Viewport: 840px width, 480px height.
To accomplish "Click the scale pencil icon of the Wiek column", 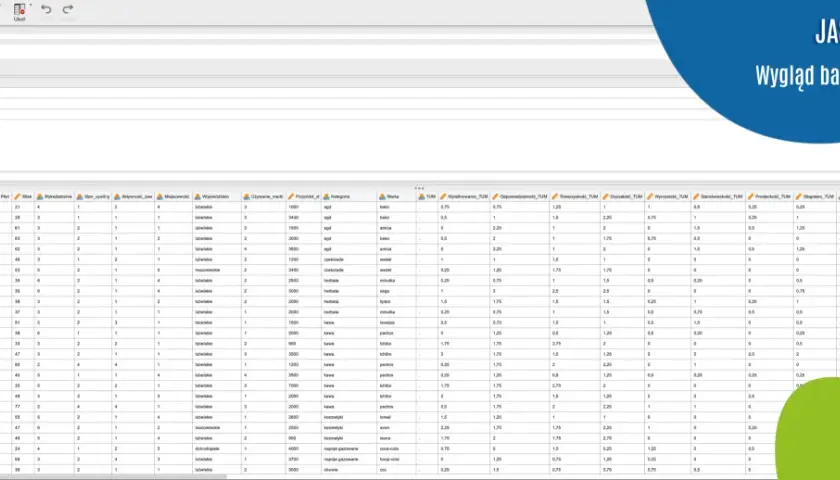I will 17,197.
